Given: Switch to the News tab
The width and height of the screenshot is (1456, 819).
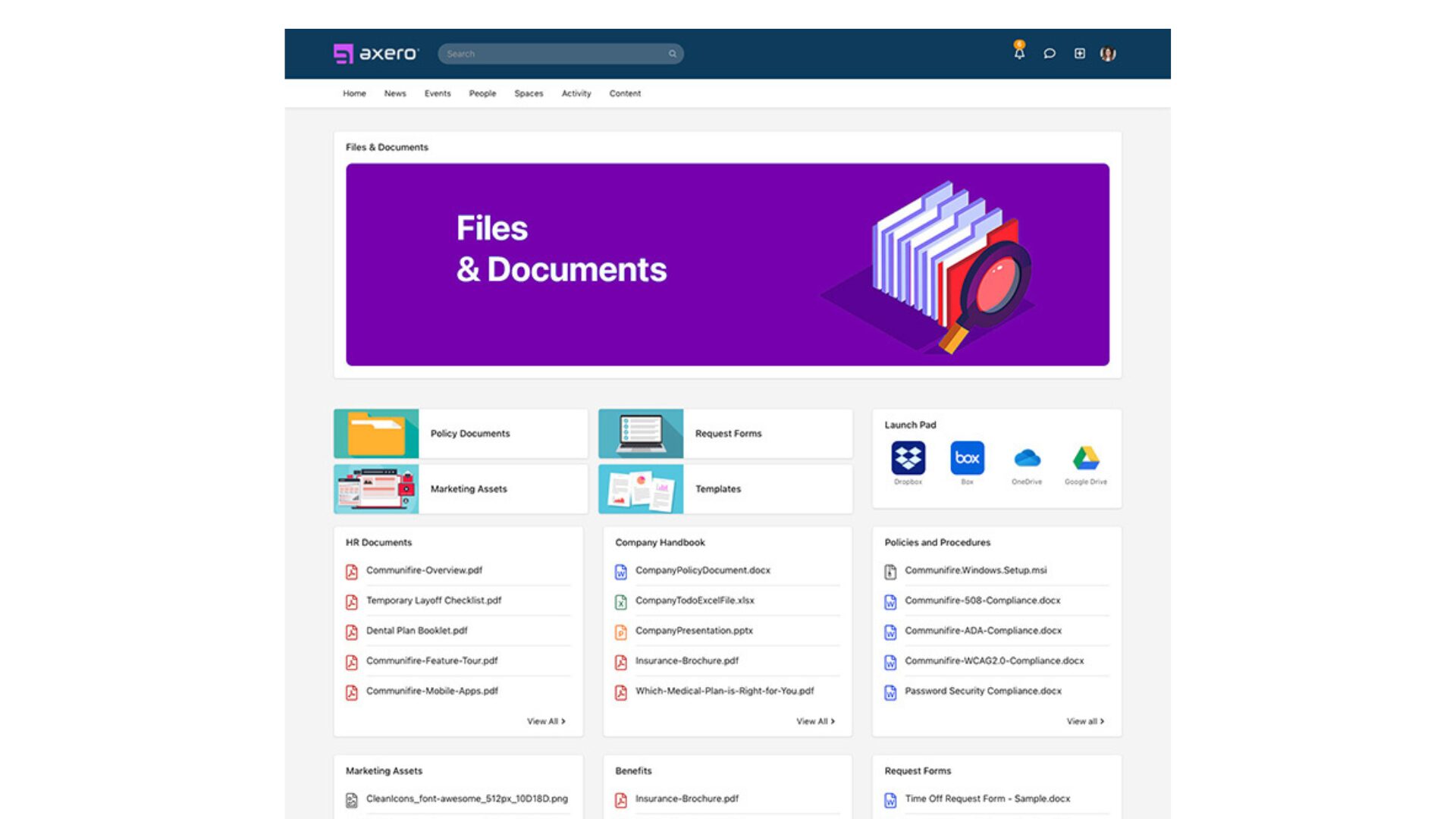Looking at the screenshot, I should pyautogui.click(x=394, y=93).
